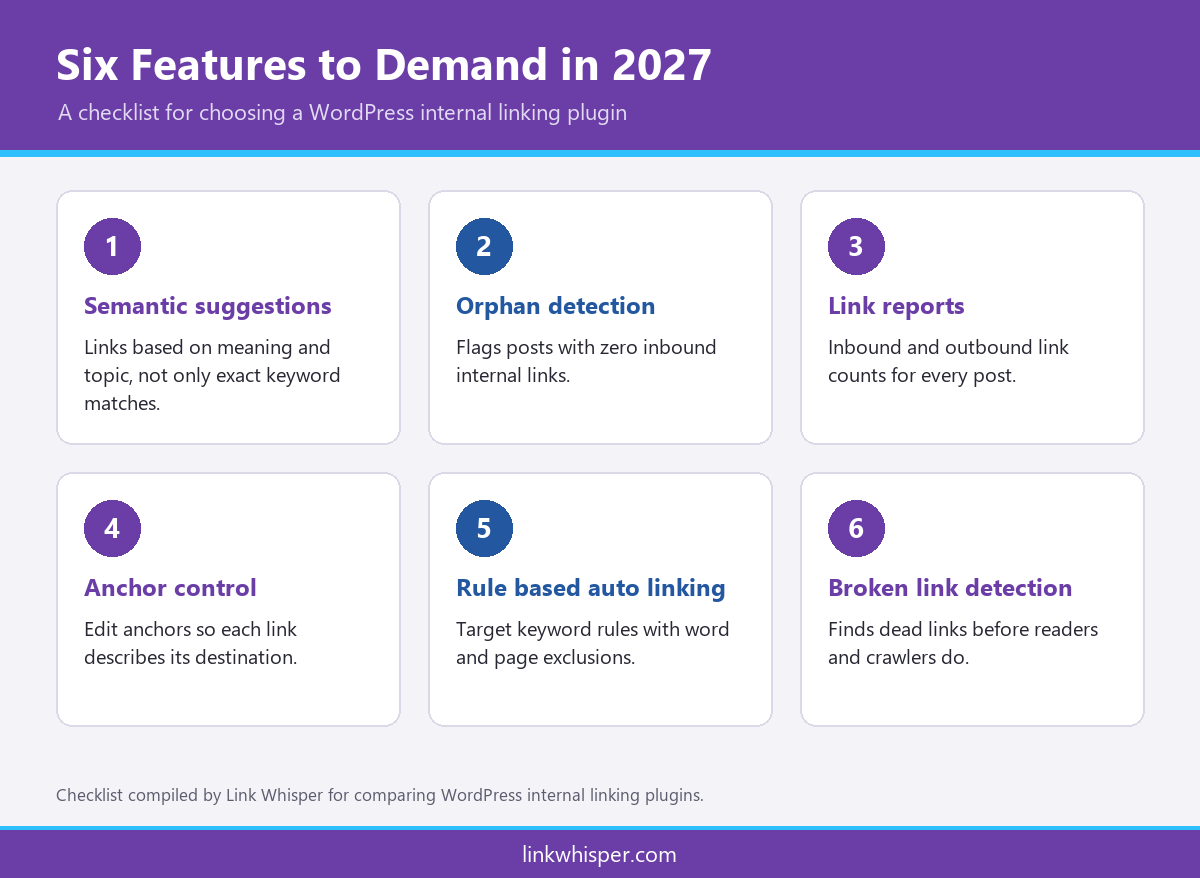Select the "Link reports" heading

896,306
